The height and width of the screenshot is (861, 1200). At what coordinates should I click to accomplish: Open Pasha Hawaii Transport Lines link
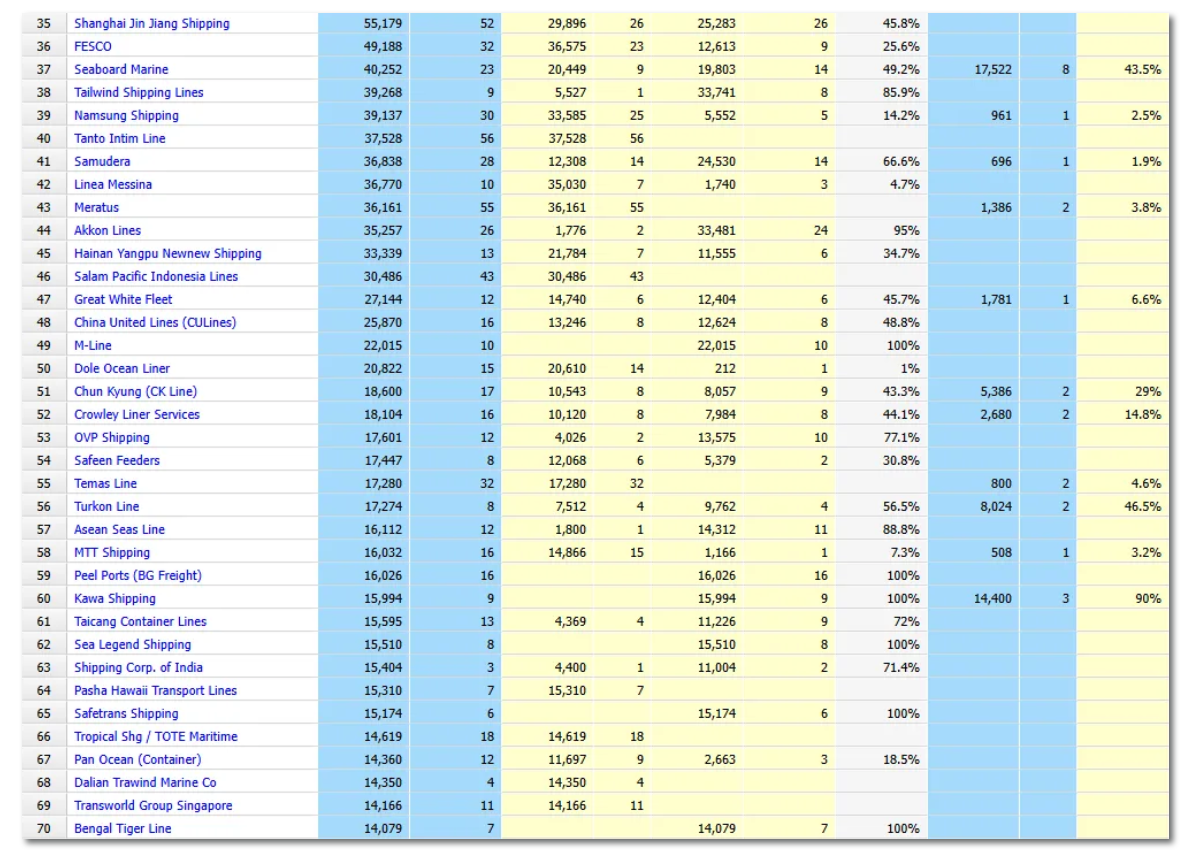[x=155, y=690]
